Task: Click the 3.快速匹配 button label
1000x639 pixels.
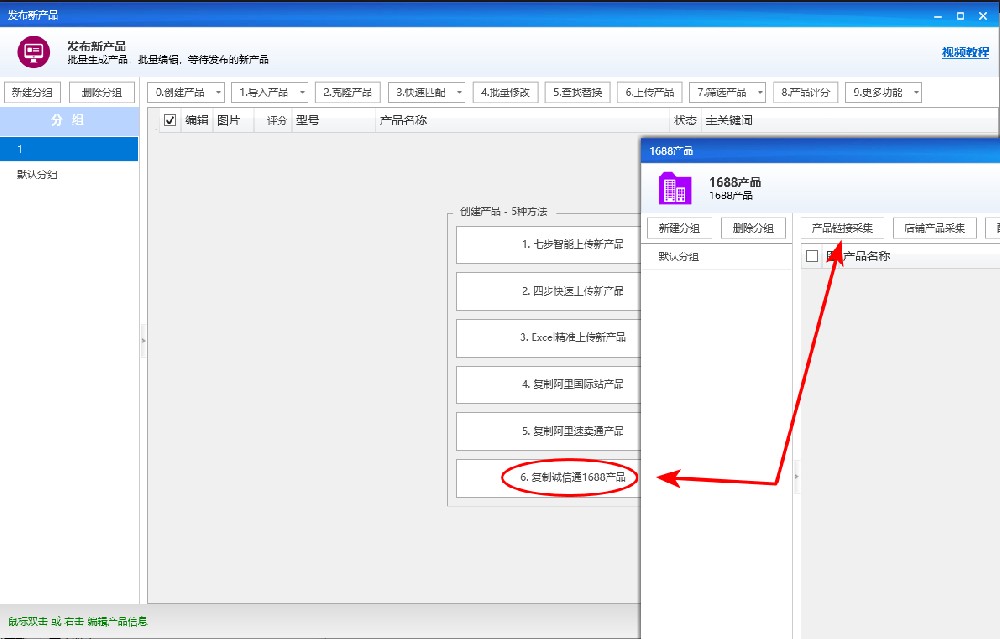Action: [x=421, y=92]
